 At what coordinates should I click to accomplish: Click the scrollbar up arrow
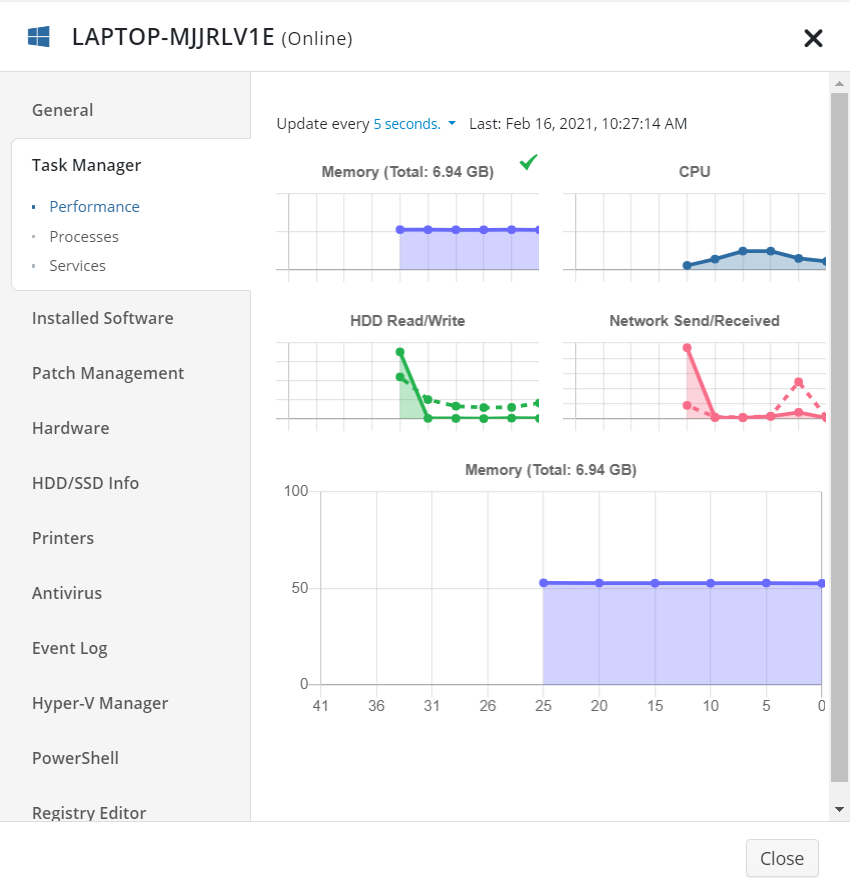pyautogui.click(x=839, y=82)
